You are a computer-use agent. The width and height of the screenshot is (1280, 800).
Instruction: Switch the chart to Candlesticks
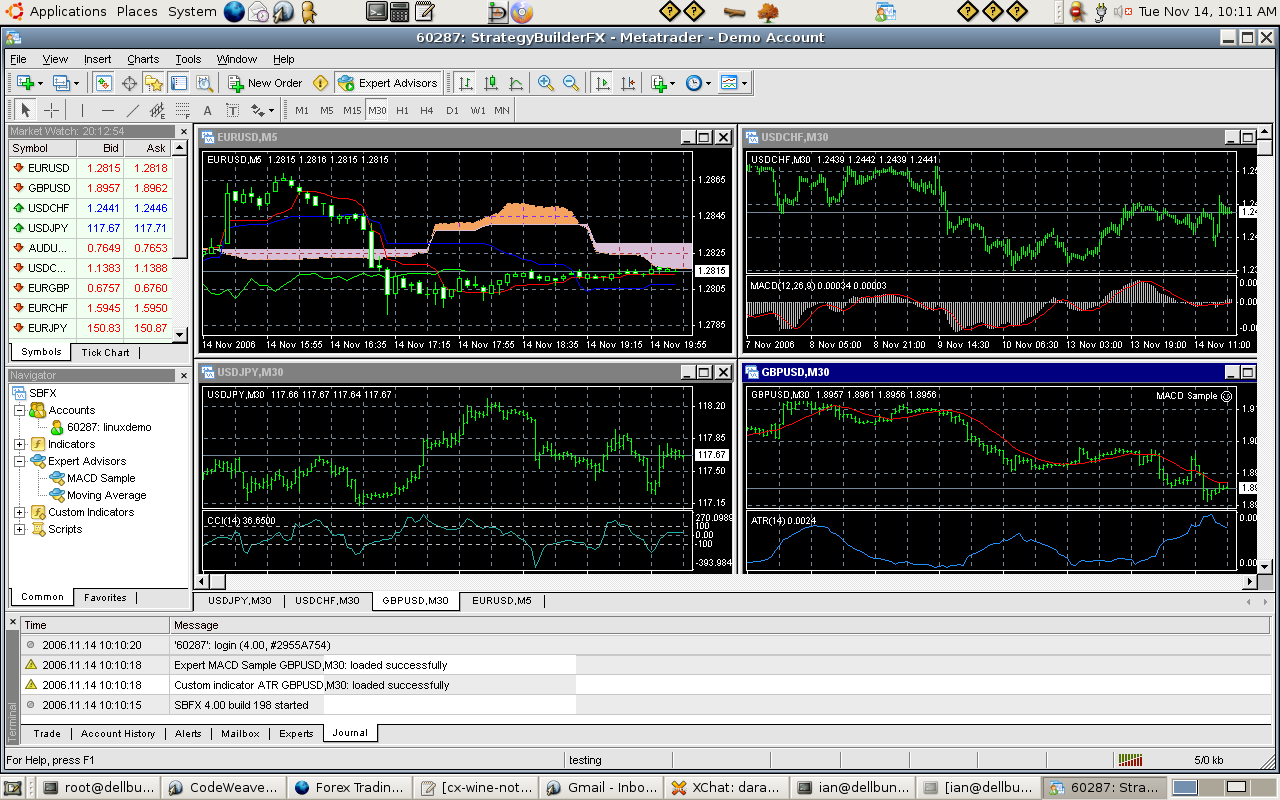point(492,83)
